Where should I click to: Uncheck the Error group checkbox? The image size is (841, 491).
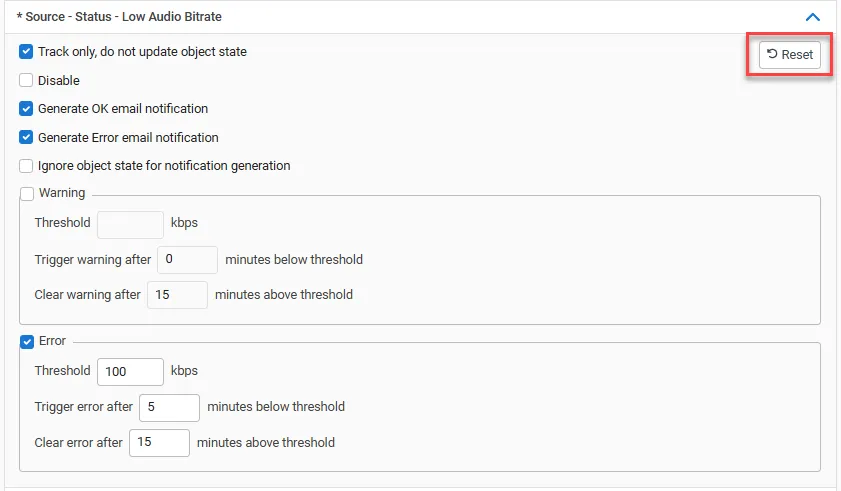tap(27, 341)
